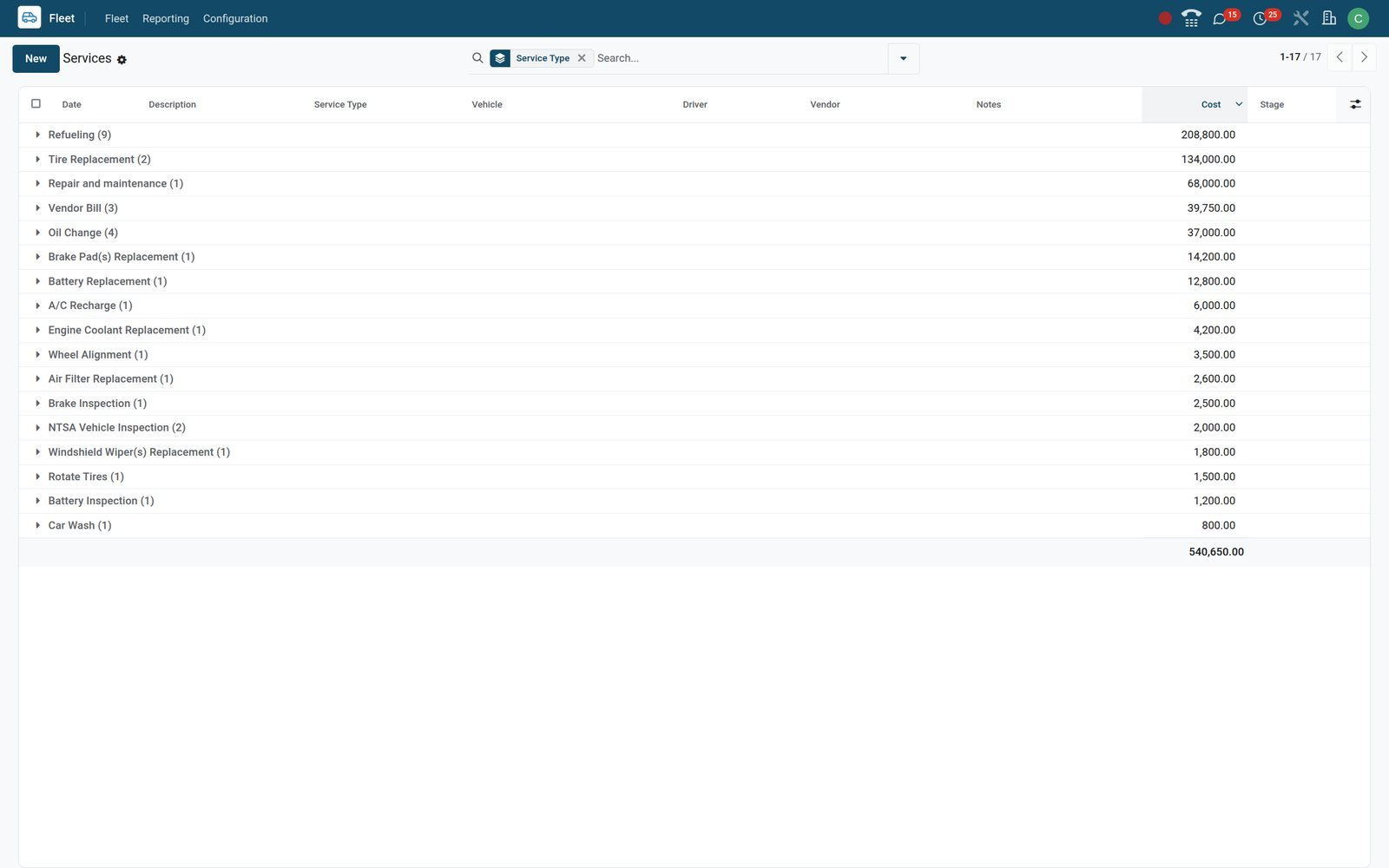The height and width of the screenshot is (868, 1389).
Task: Tick the select-all records checkbox
Action: tap(36, 103)
